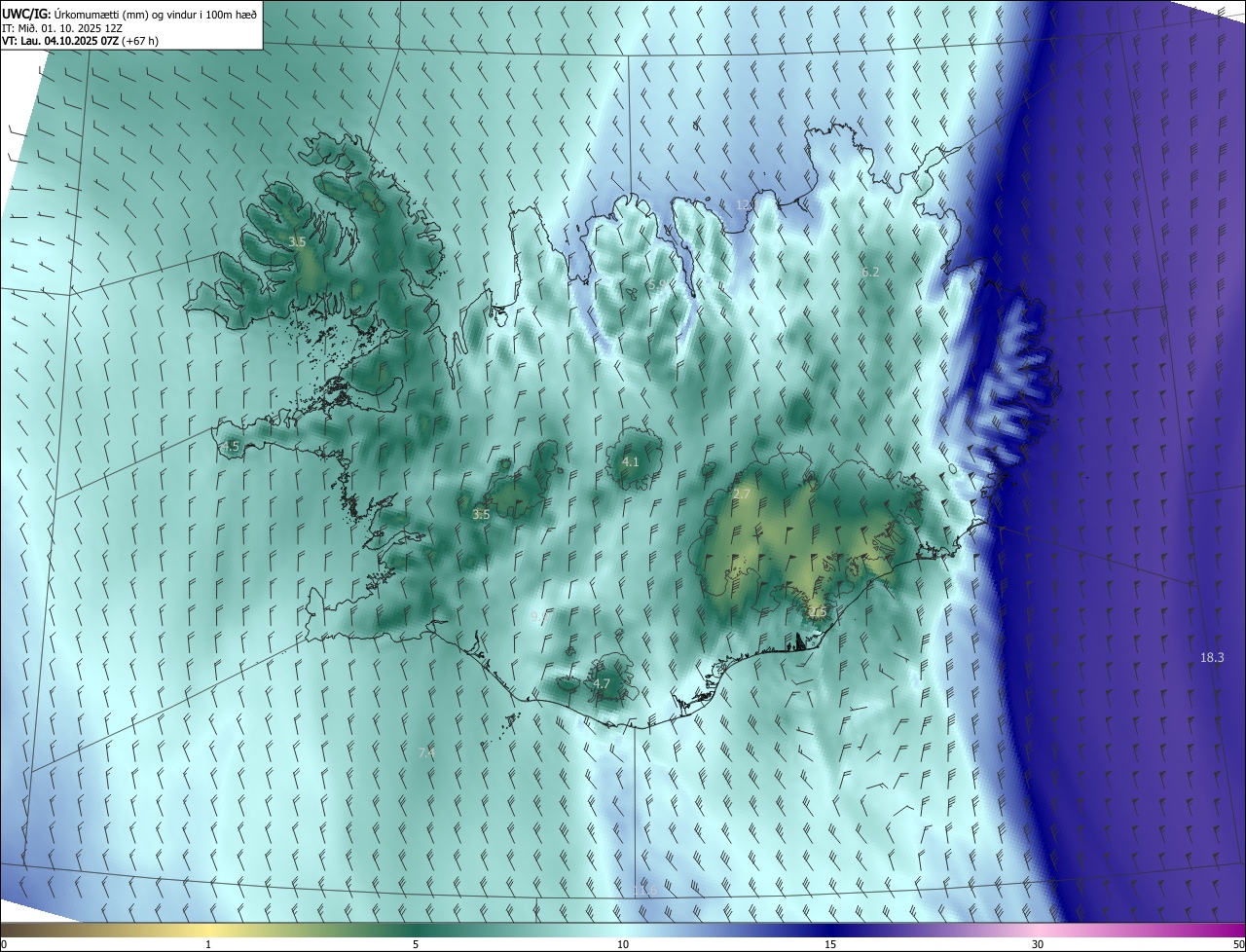Click the 7.4 value label over the sea
1246x952 pixels.
[x=426, y=752]
